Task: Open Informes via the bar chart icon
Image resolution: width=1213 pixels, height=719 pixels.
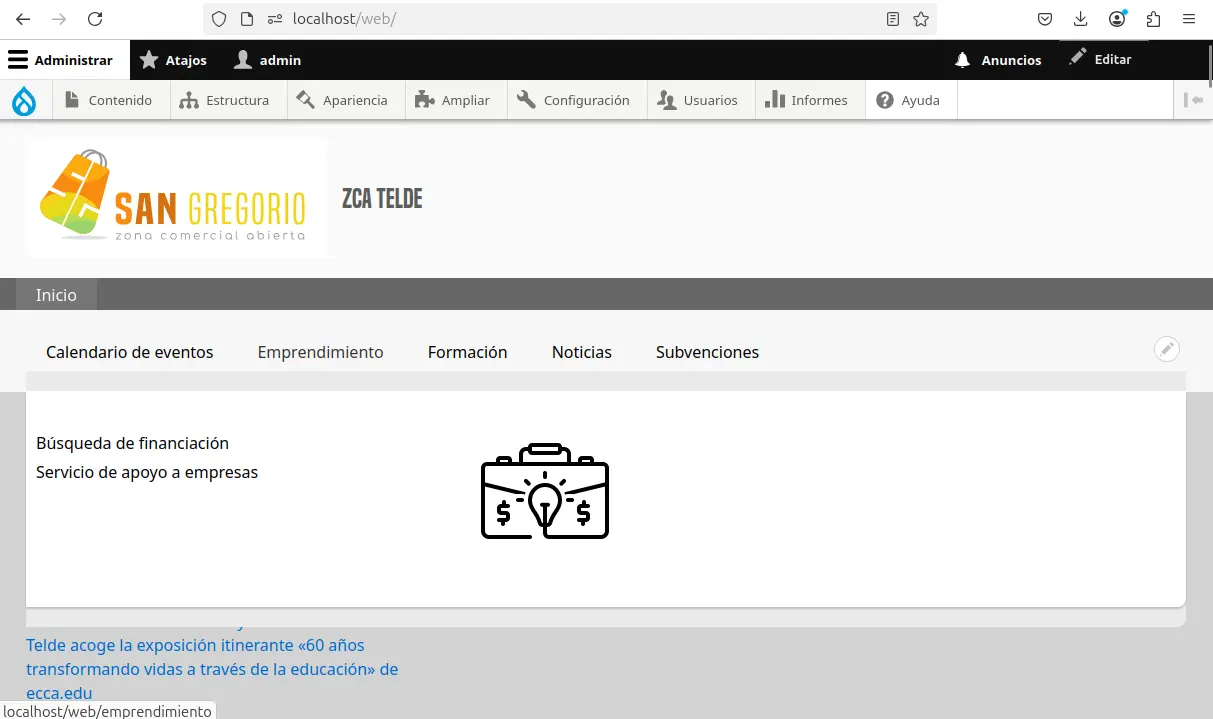Action: click(x=778, y=99)
